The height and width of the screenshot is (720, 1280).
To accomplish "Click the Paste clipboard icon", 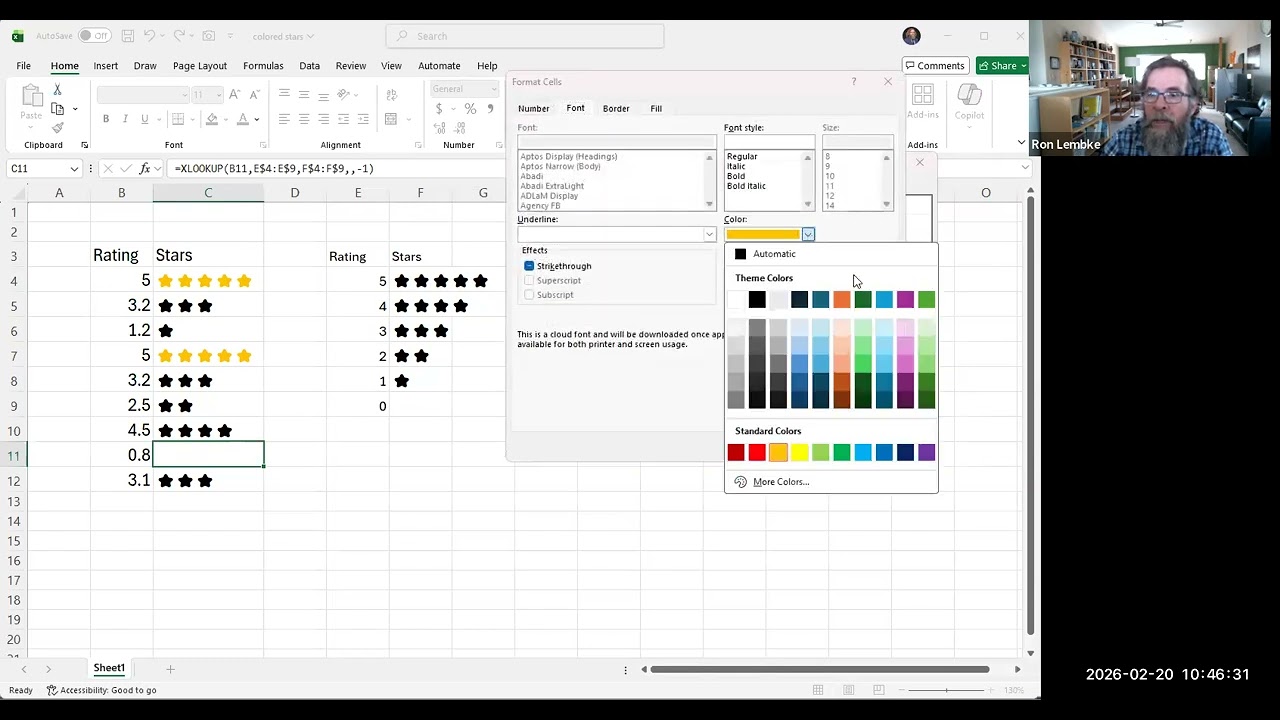I will (x=31, y=96).
